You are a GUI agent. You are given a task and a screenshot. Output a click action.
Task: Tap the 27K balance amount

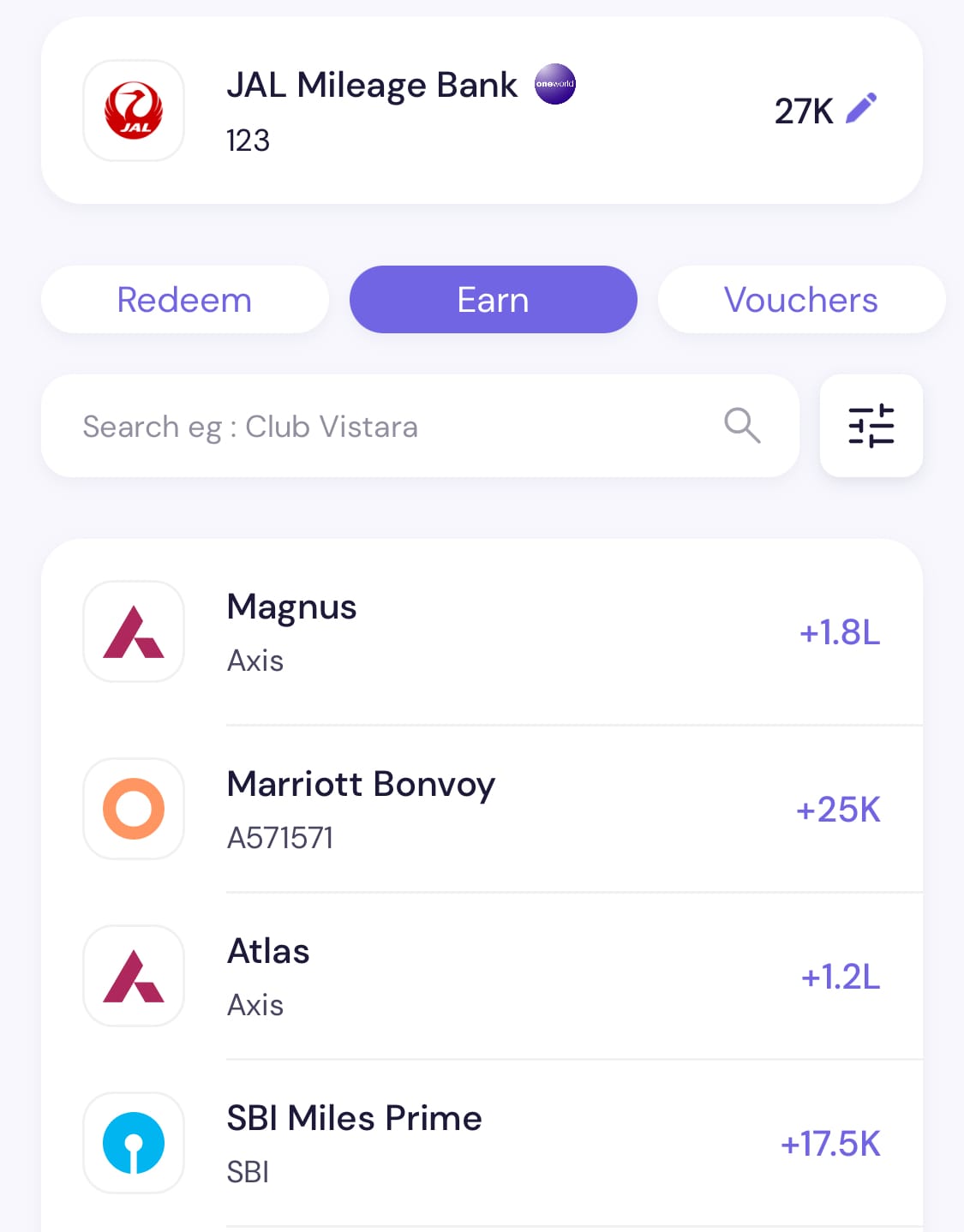click(804, 111)
